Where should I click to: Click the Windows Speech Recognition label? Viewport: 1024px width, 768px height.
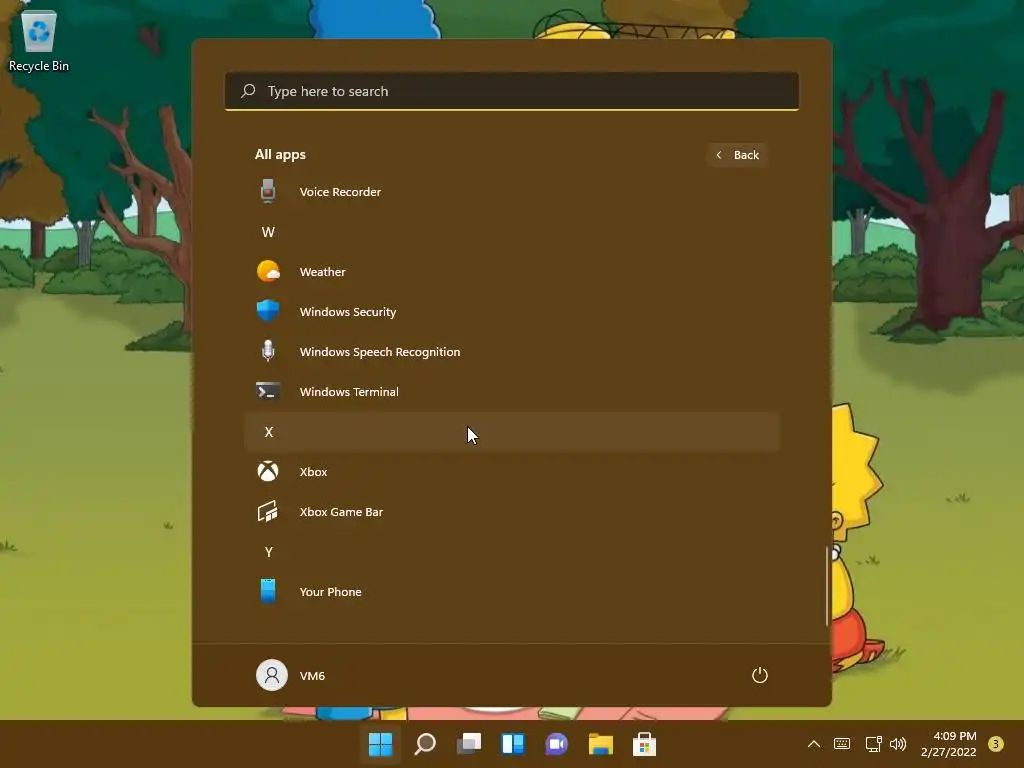pyautogui.click(x=379, y=352)
